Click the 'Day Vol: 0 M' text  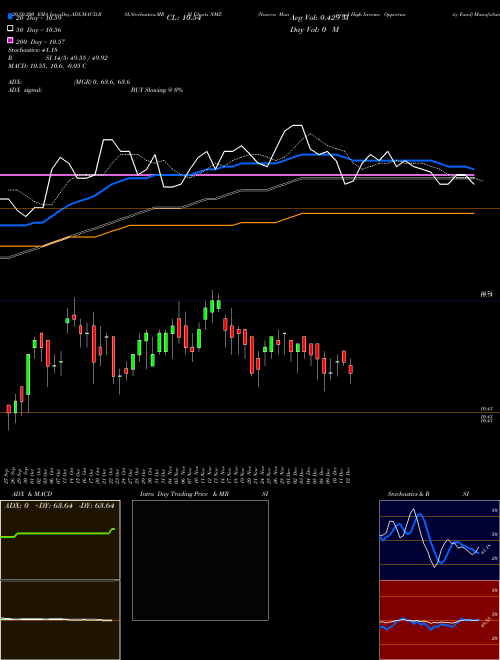(314, 30)
